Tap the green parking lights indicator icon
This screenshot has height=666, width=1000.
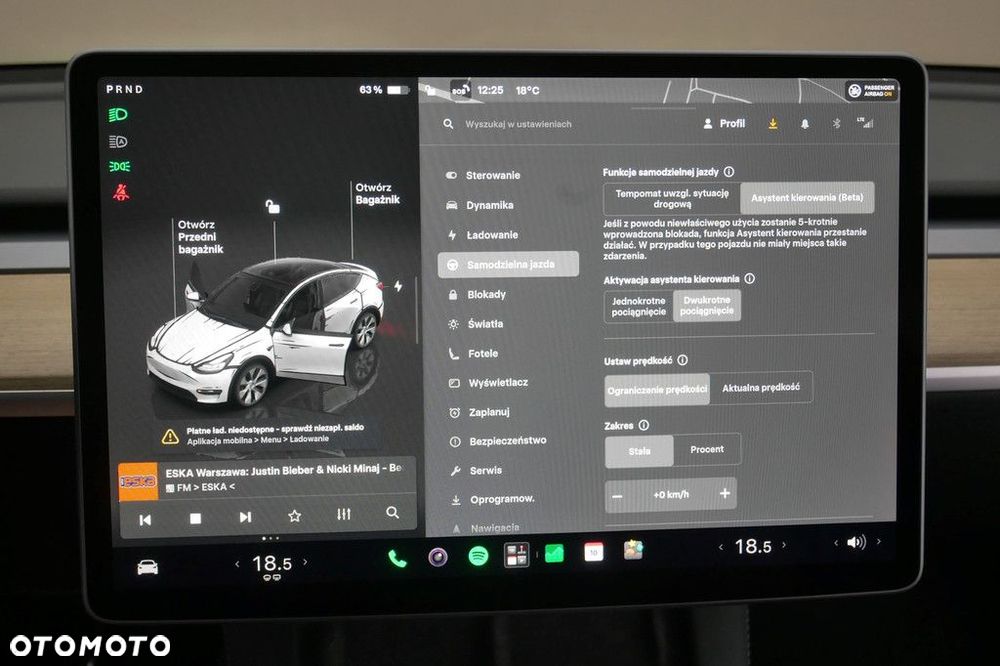pyautogui.click(x=119, y=166)
